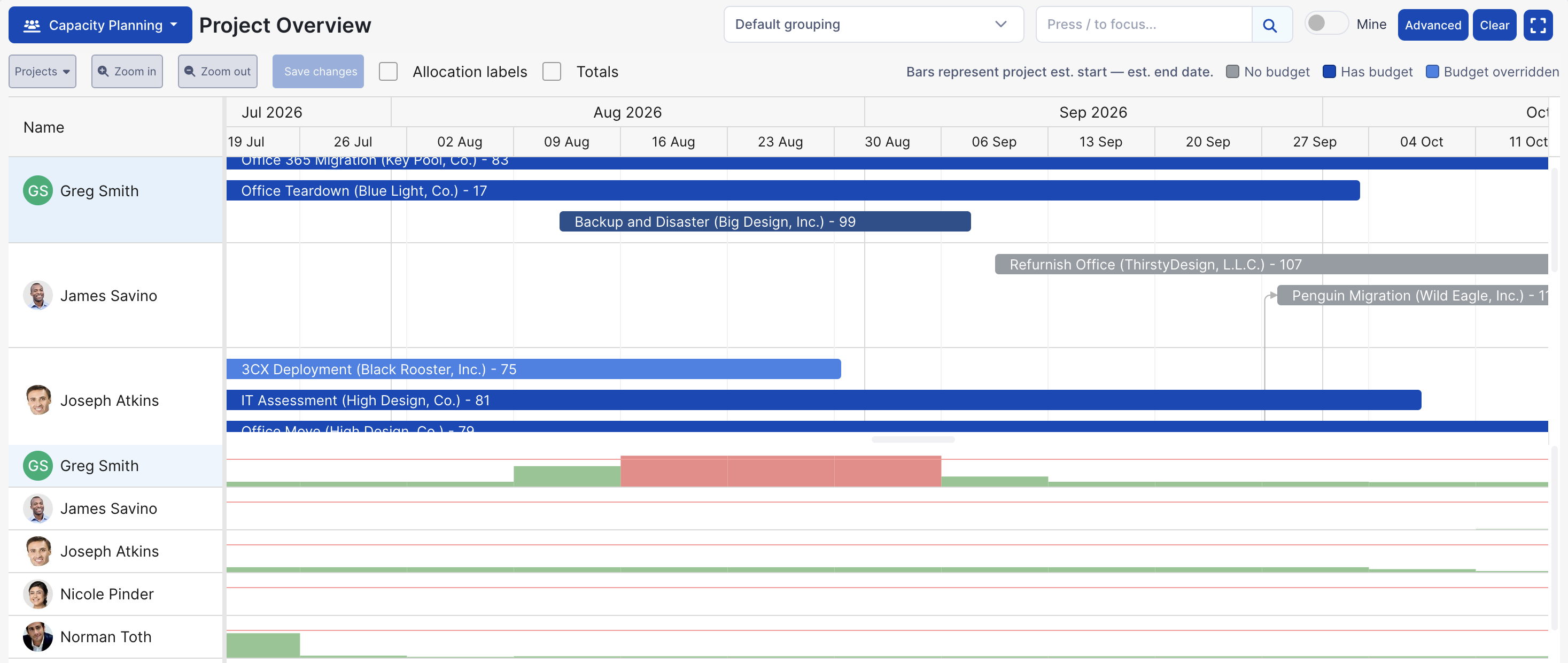Click James Savino's avatar in Gantt rows

point(38,295)
